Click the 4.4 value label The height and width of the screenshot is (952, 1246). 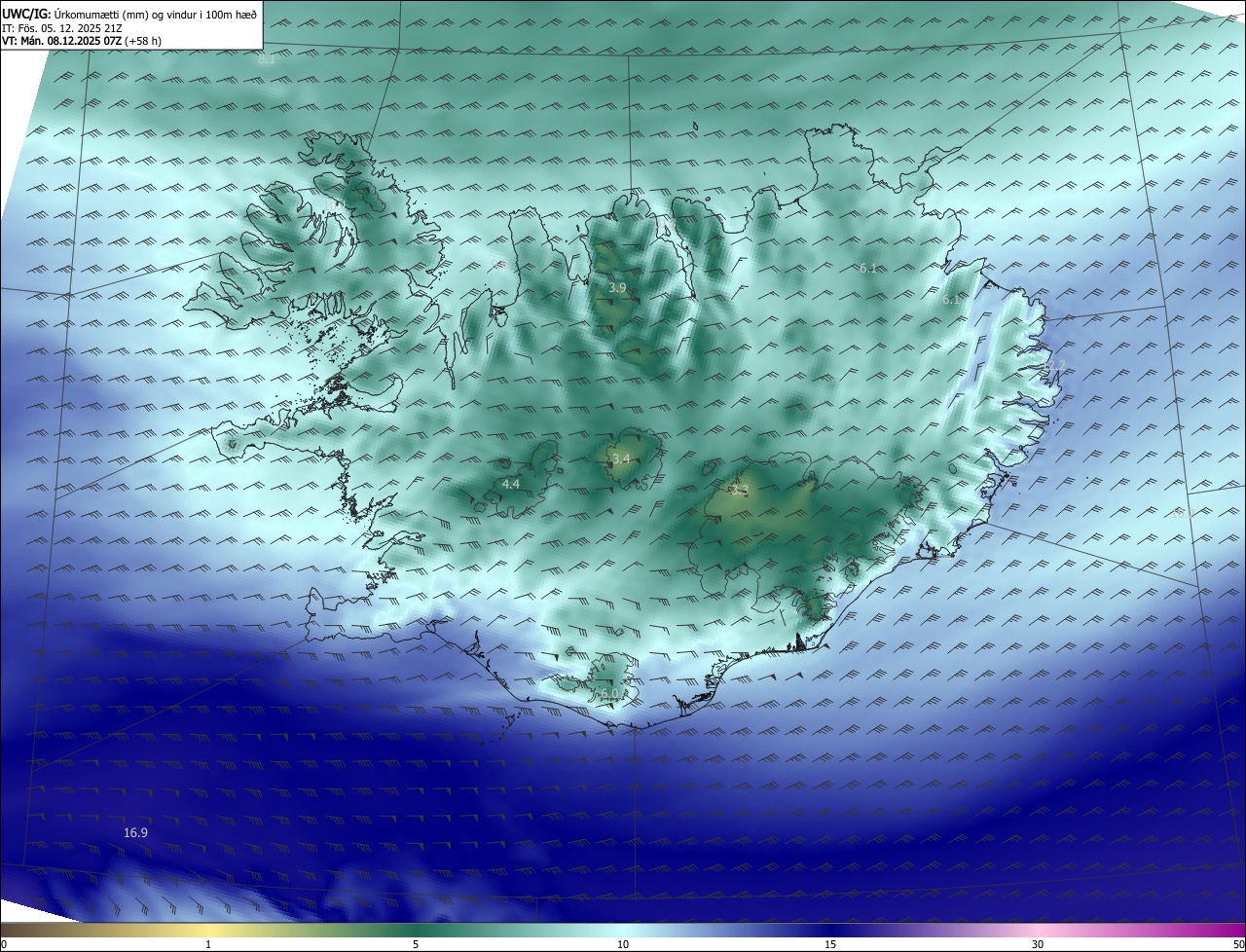(x=510, y=484)
